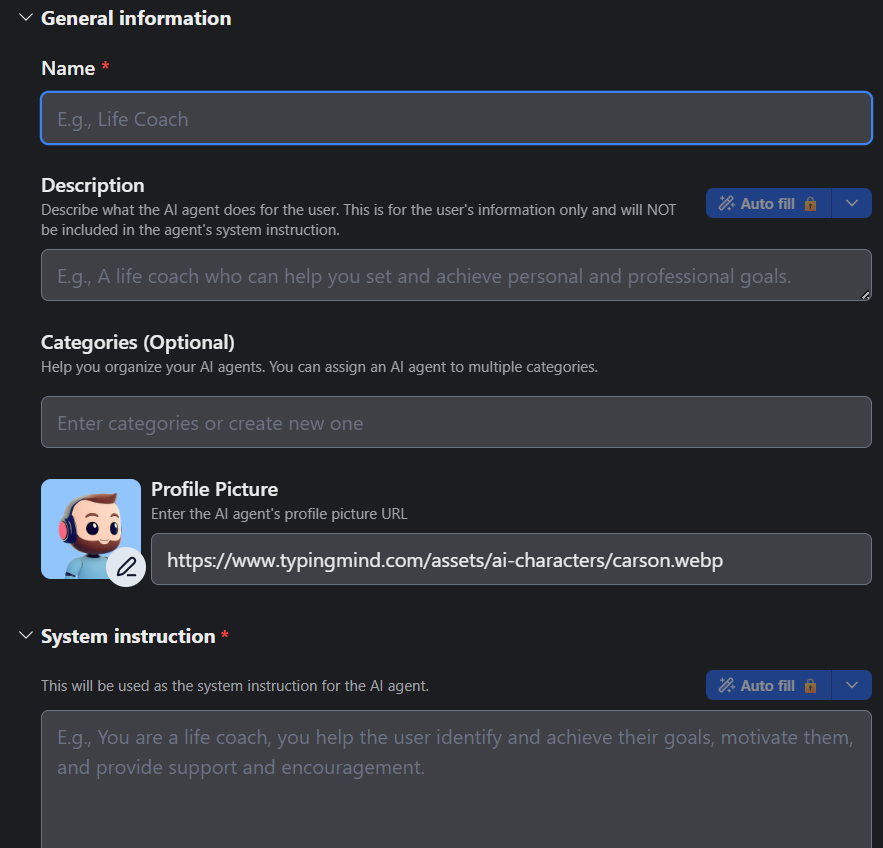
Task: Focus the Name input field
Action: 456,119
